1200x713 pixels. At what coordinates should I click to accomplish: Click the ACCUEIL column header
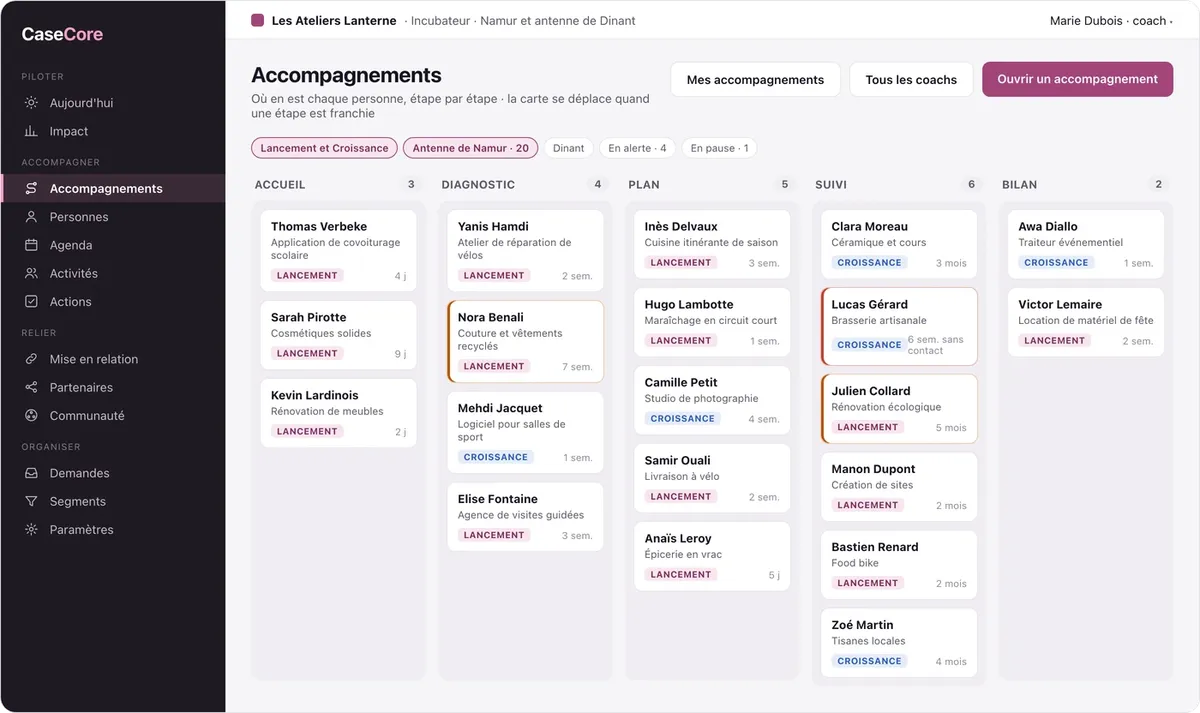coord(280,185)
